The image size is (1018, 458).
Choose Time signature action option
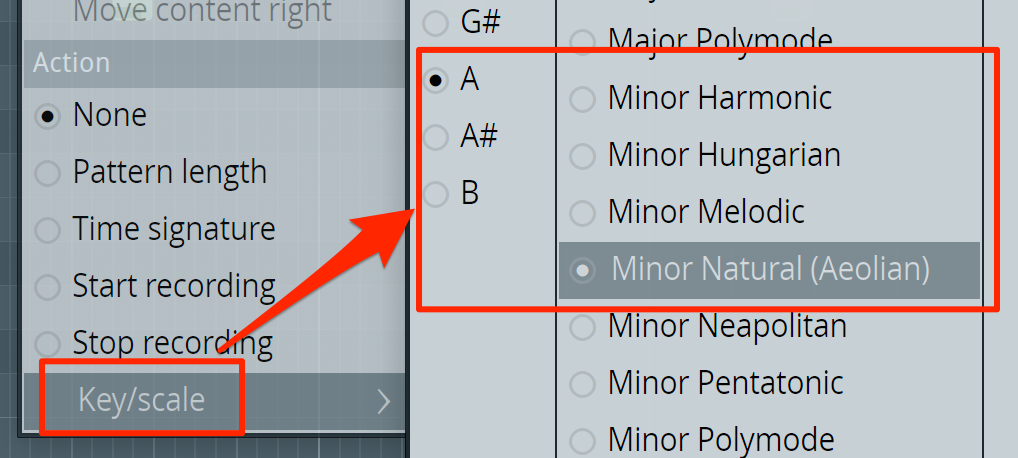point(214,230)
